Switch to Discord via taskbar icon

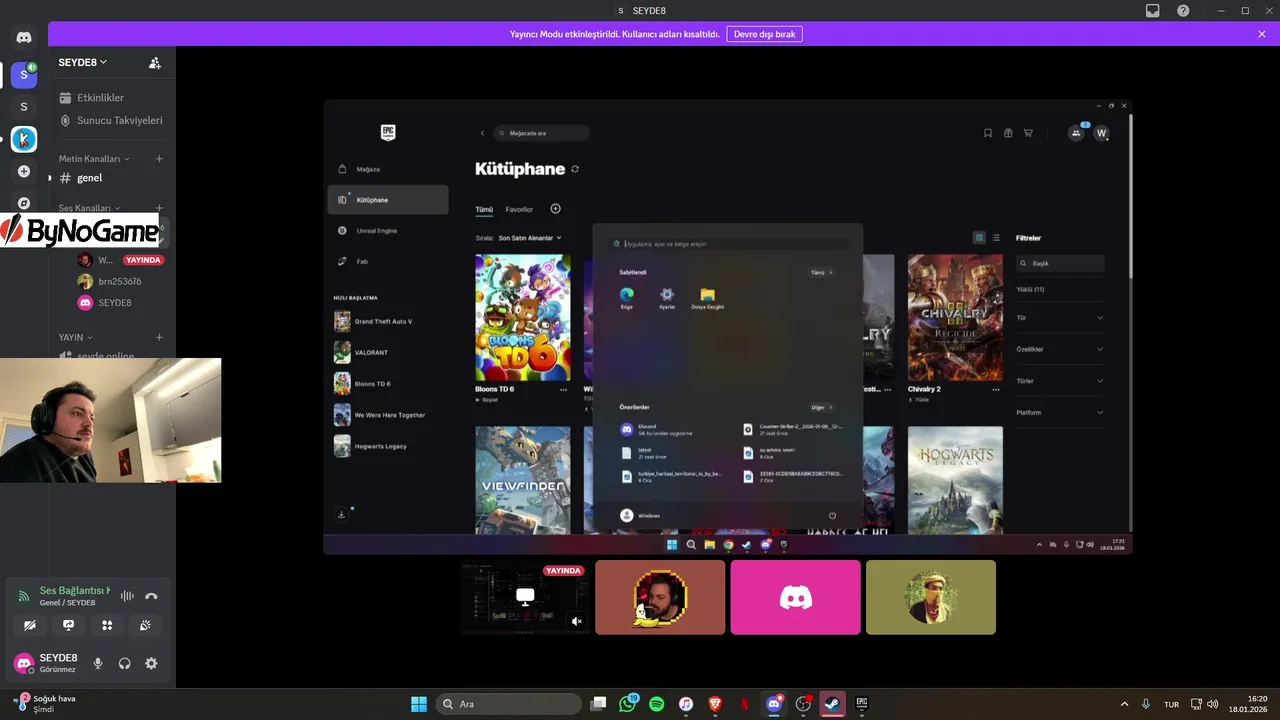tap(774, 704)
